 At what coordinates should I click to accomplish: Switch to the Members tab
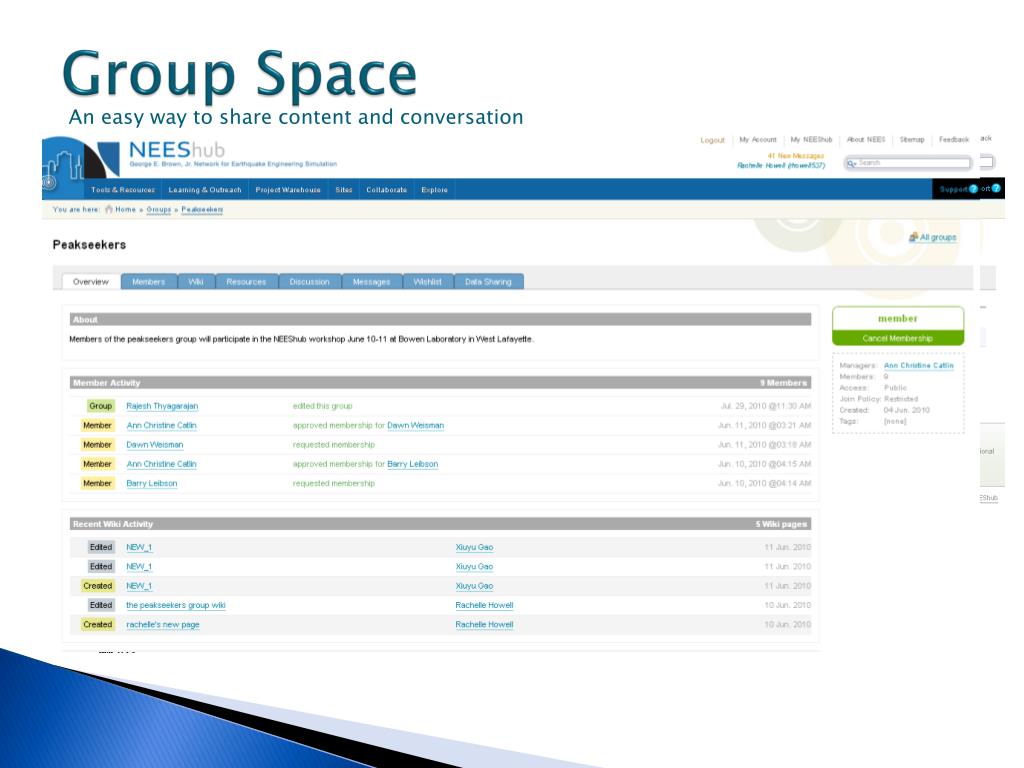149,281
